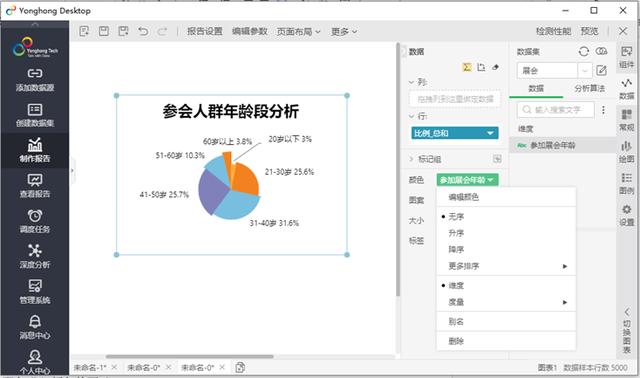This screenshot has height=378, width=640.
Task: Collapse the 列 section
Action: click(x=411, y=82)
